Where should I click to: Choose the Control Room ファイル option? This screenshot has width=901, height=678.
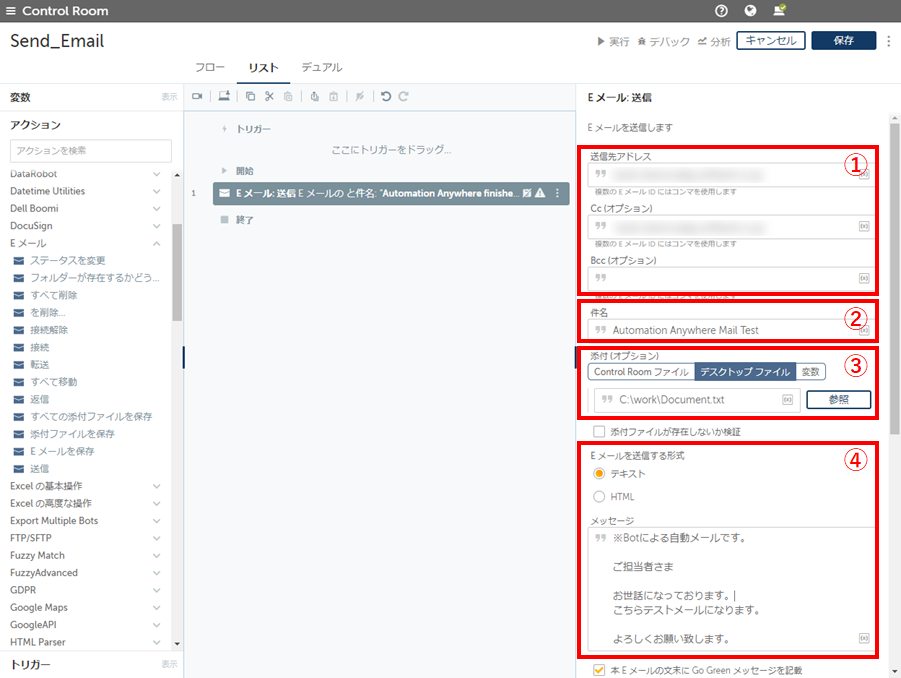[641, 372]
